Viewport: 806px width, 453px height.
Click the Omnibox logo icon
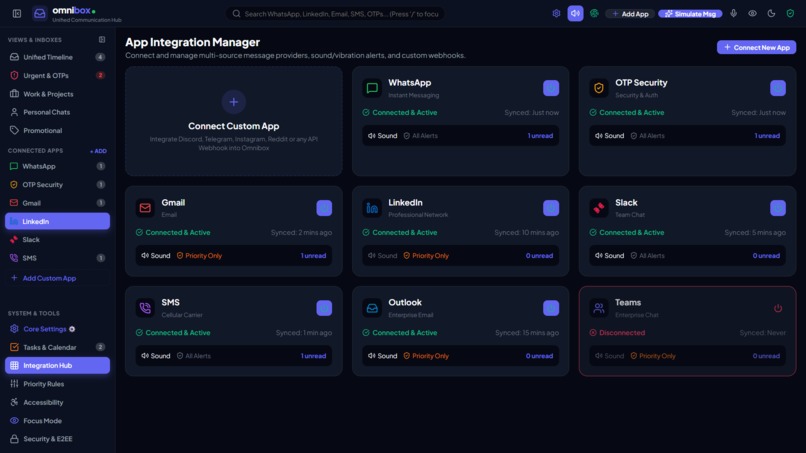(40, 13)
